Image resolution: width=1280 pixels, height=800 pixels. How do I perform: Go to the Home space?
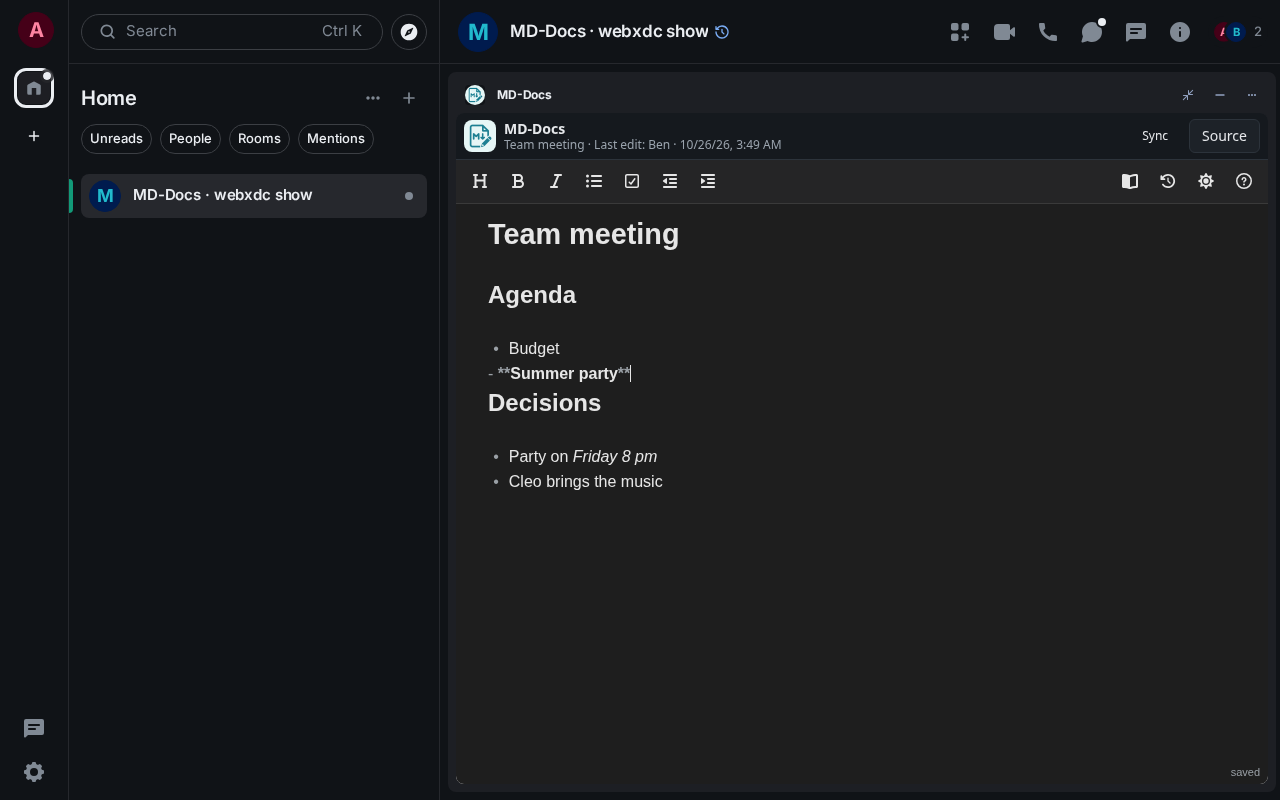(x=34, y=88)
